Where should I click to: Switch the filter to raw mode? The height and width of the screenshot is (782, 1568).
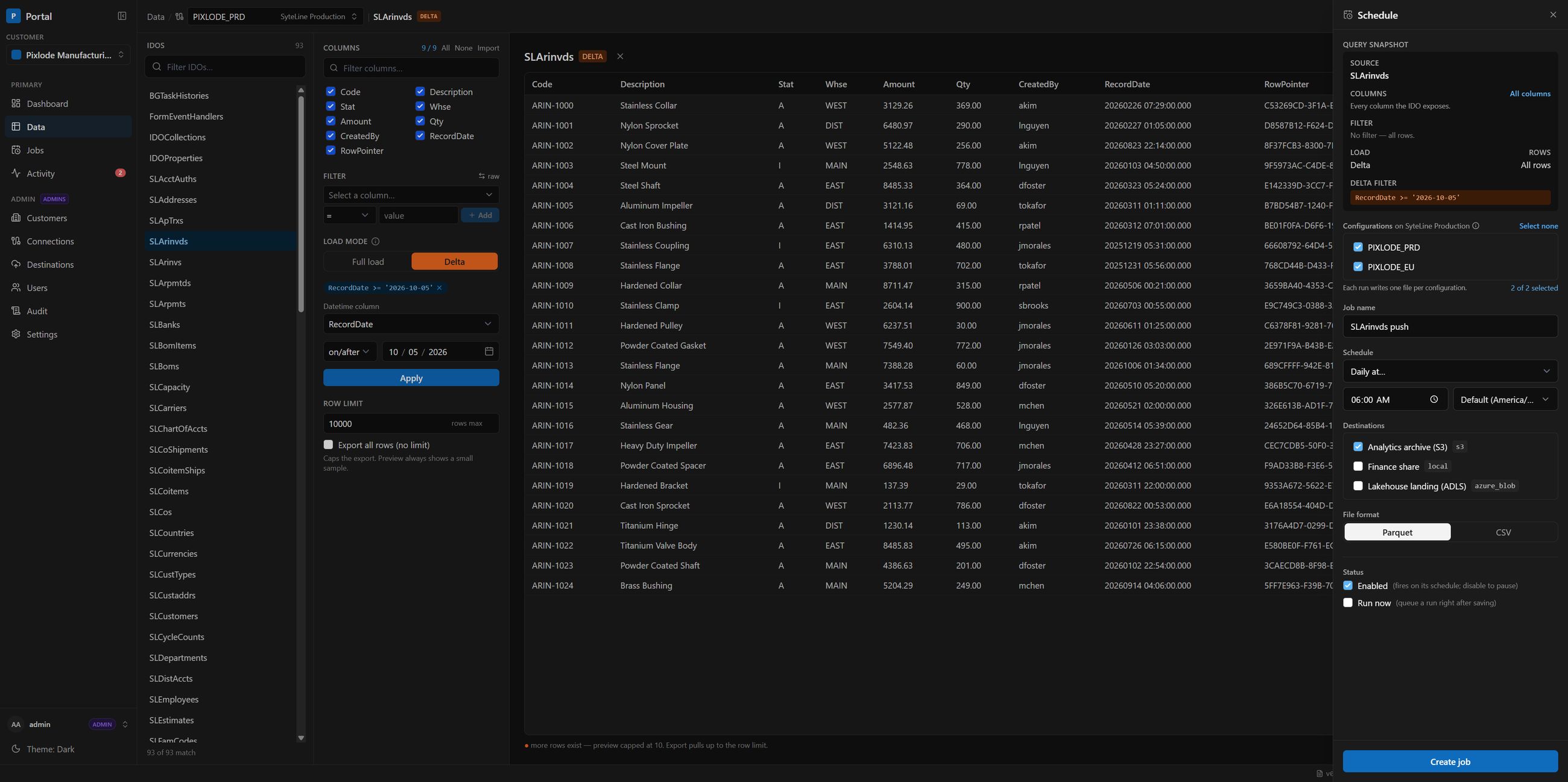(x=488, y=176)
